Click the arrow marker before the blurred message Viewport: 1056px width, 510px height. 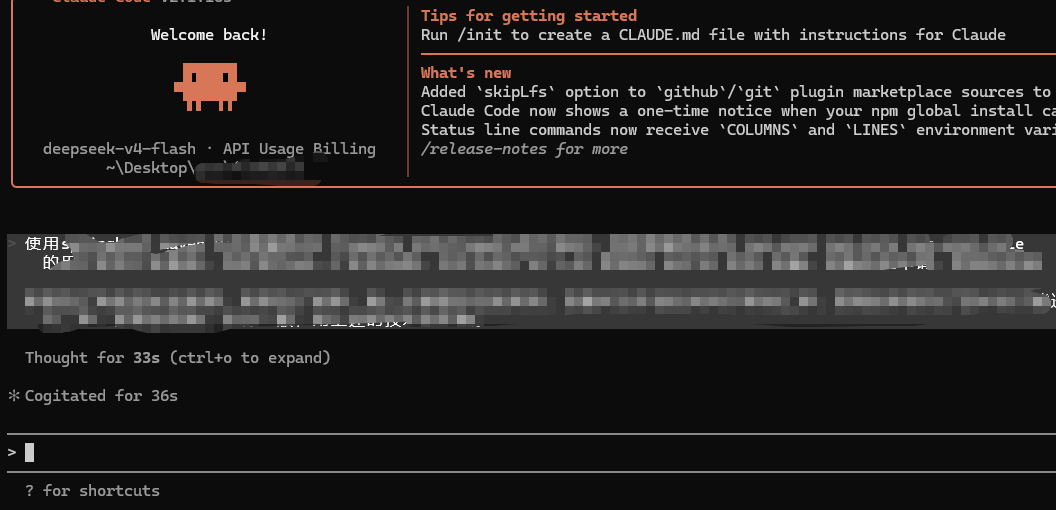(12, 243)
